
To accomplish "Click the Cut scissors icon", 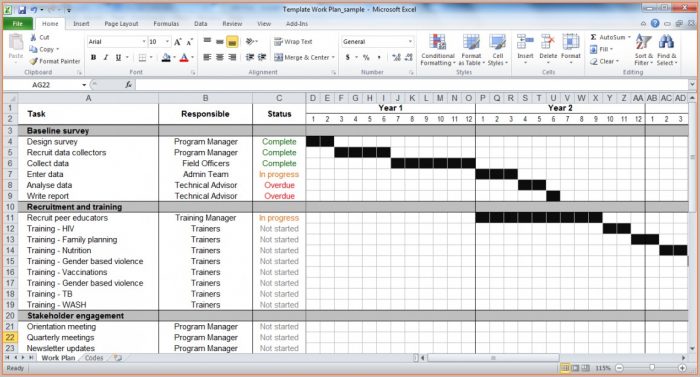I will pyautogui.click(x=33, y=38).
